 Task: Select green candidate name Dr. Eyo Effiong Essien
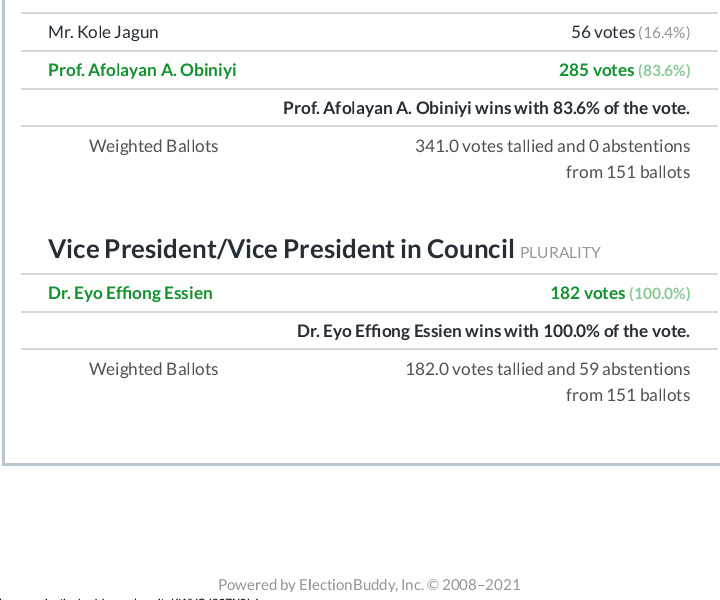[130, 293]
